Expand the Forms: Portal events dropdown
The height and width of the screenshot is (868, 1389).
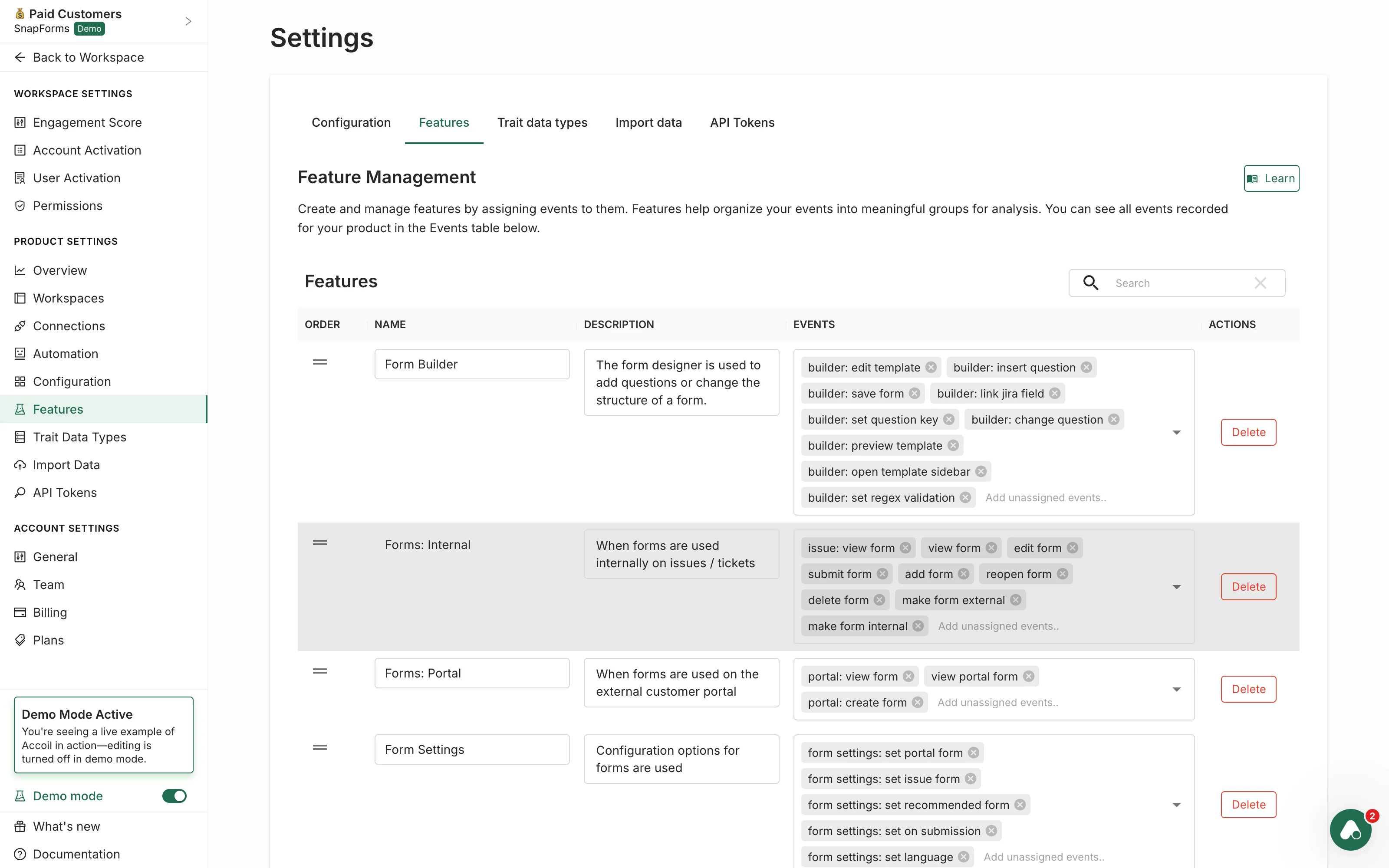[x=1177, y=689]
